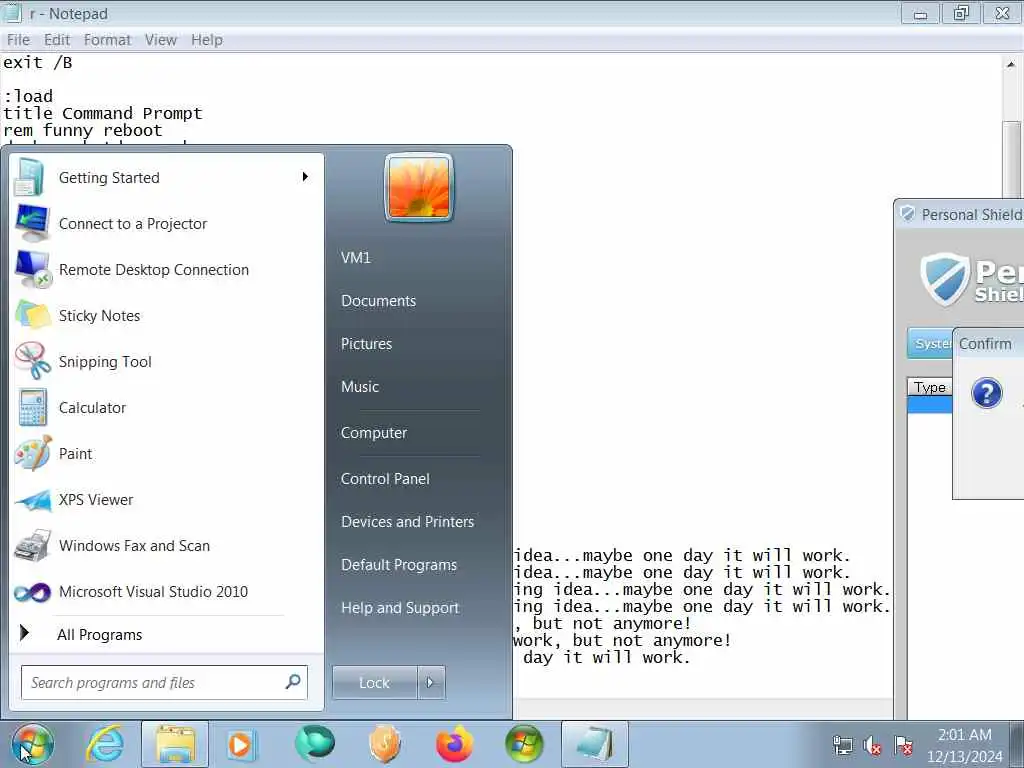Image resolution: width=1024 pixels, height=768 pixels.
Task: Click the Personal Shield title icon
Action: 908,214
